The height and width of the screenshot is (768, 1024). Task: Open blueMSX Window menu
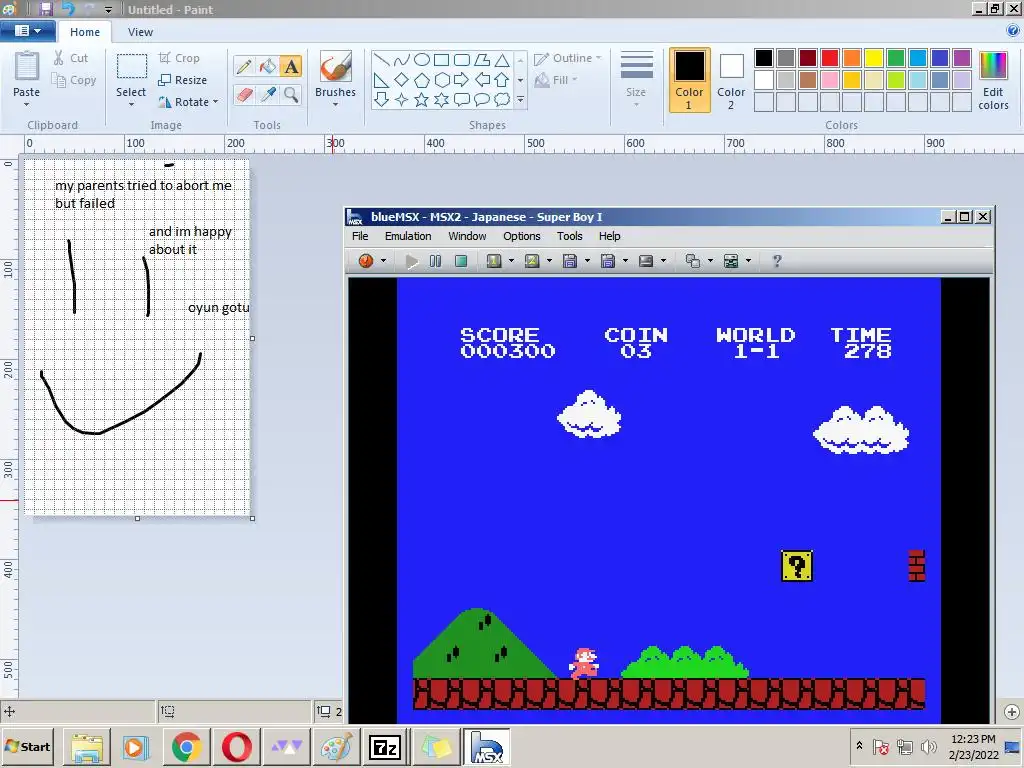(x=467, y=236)
